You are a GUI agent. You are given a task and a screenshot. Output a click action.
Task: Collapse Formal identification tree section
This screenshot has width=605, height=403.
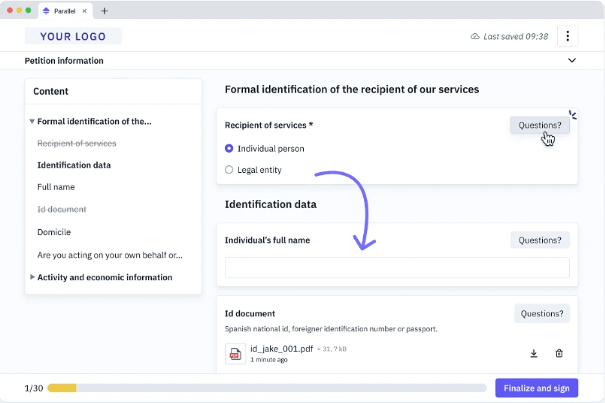pos(32,121)
